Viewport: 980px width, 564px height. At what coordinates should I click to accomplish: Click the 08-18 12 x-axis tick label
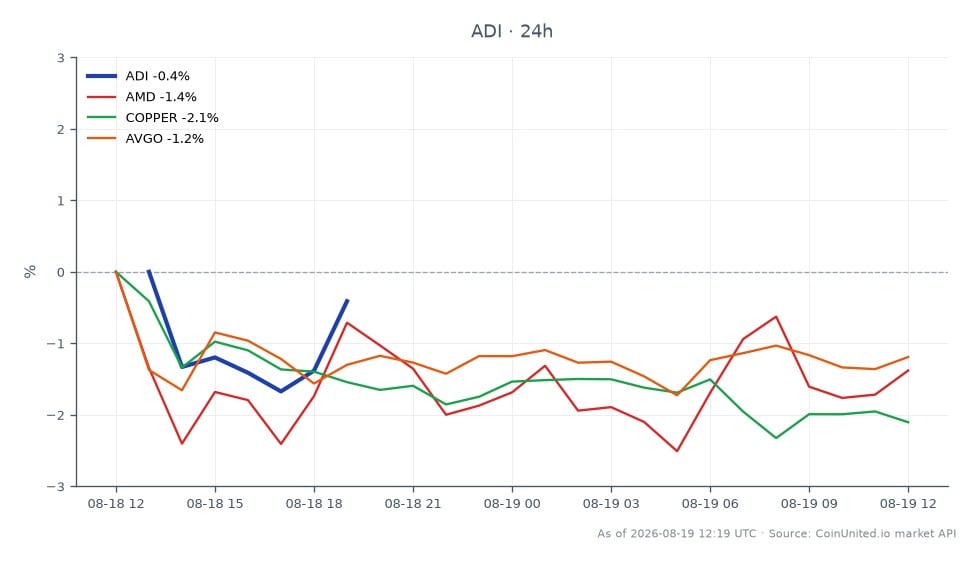(x=116, y=503)
